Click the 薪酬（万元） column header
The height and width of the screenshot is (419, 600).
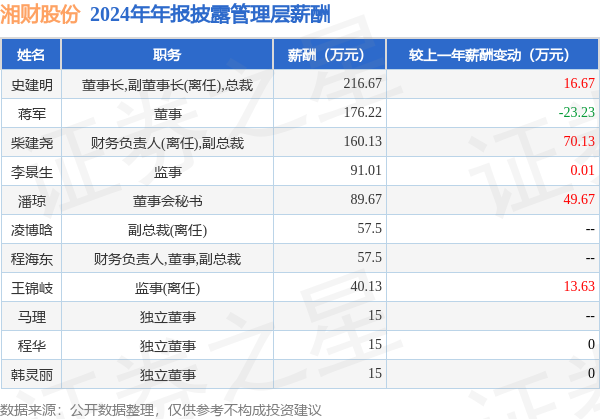(329, 55)
